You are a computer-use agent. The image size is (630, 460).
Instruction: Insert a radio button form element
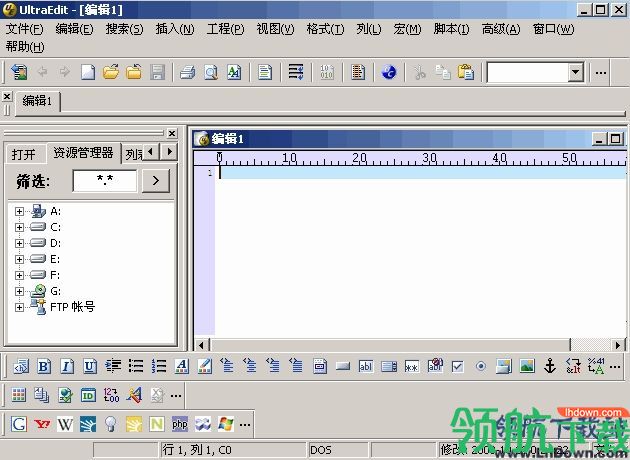point(481,366)
